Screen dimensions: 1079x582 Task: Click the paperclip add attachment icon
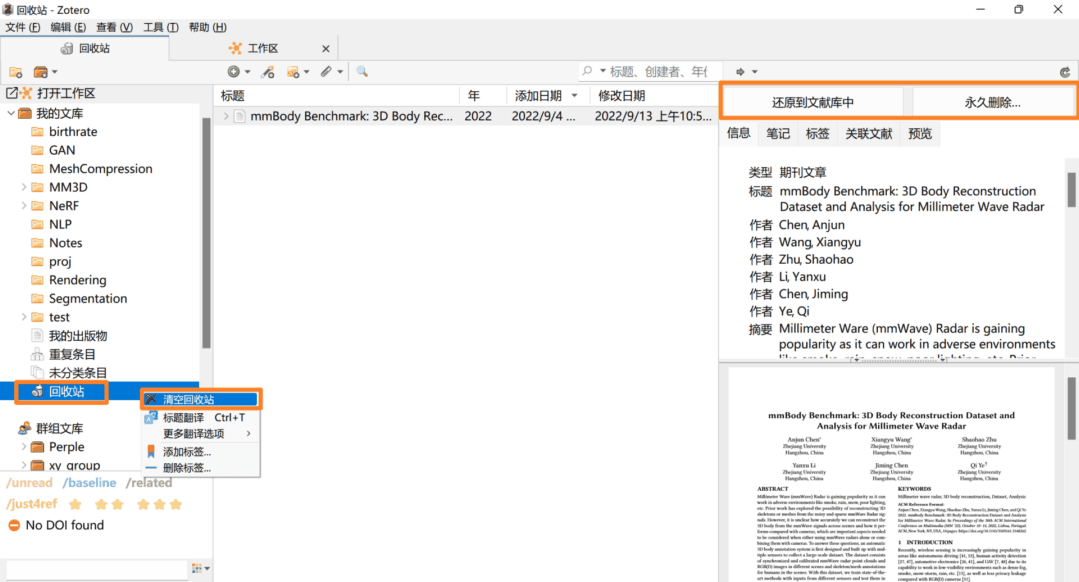(326, 72)
